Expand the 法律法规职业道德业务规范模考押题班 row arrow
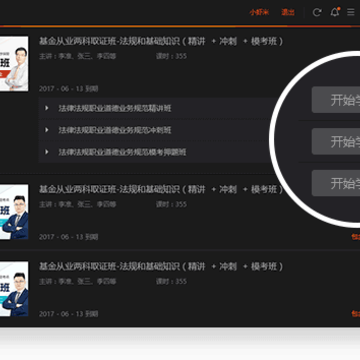Image resolution: width=360 pixels, height=360 pixels. [x=47, y=152]
